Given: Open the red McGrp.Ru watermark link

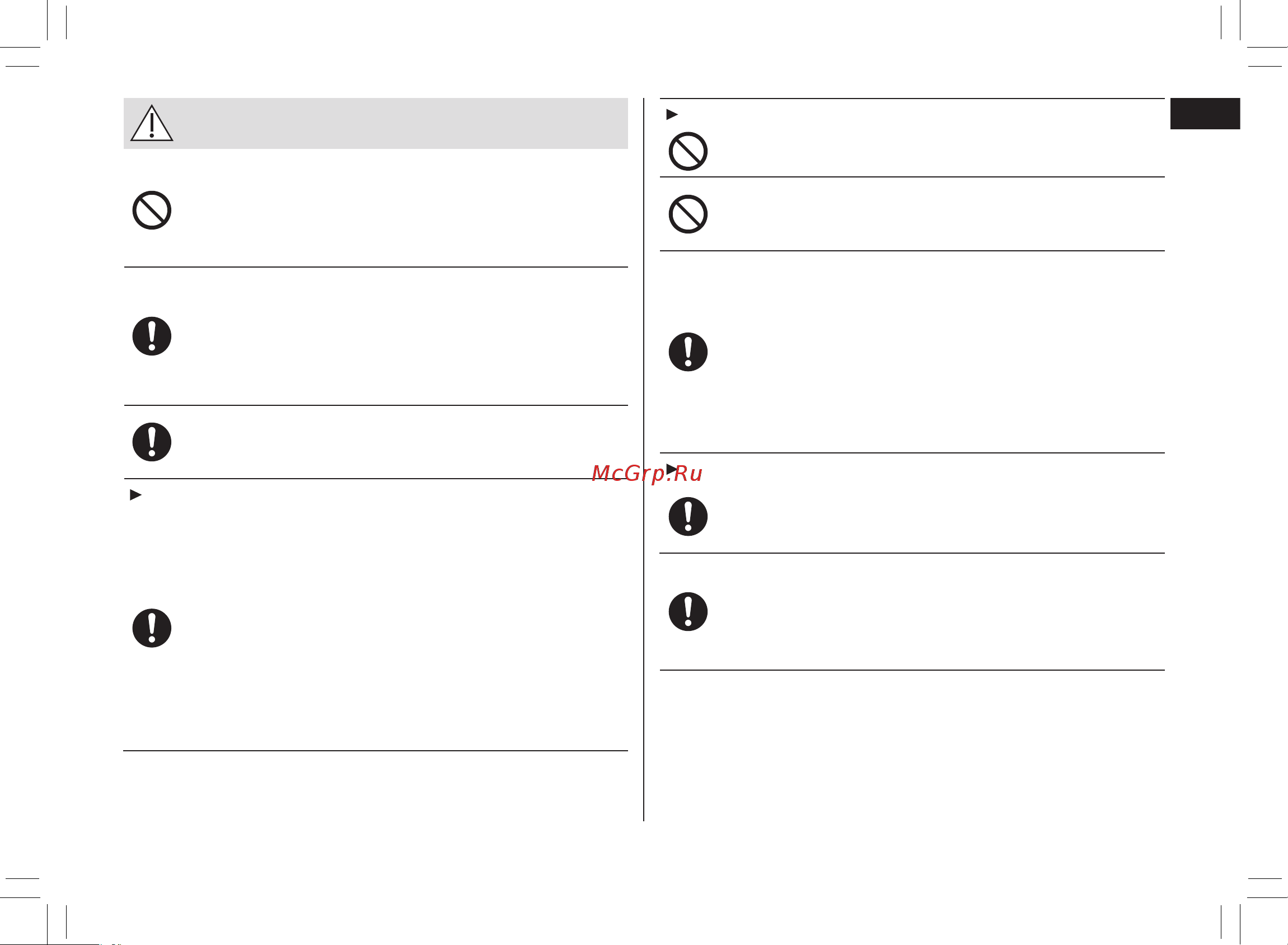Looking at the screenshot, I should click(647, 474).
